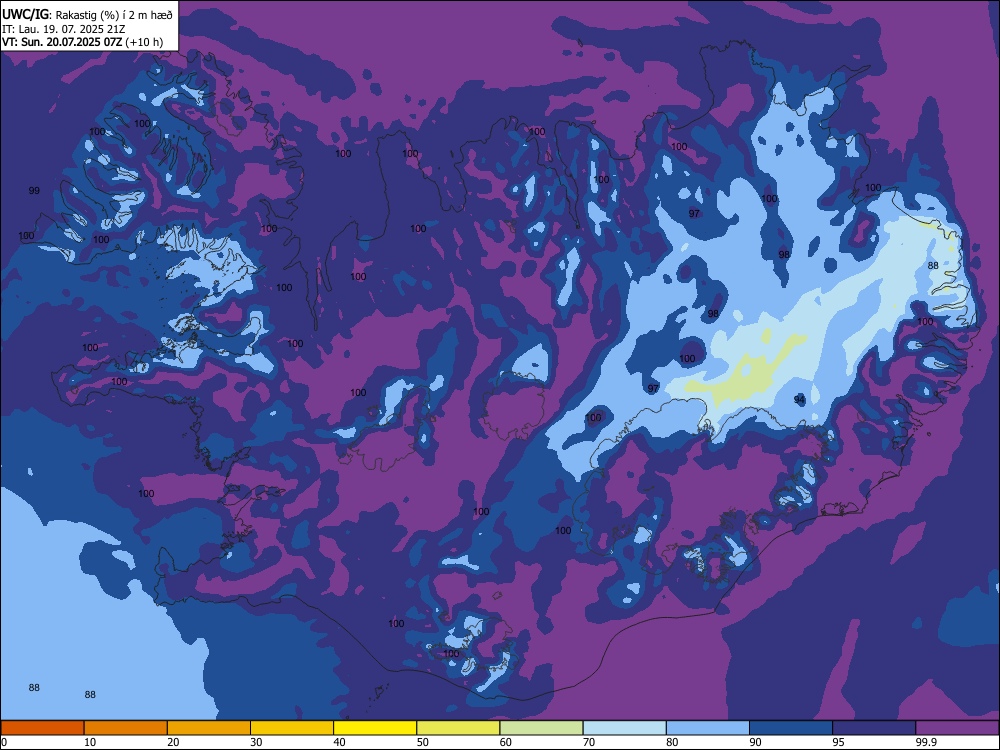1000x750 pixels.
Task: Select the 95–99.9 navy legend swatch
Action: click(x=874, y=728)
